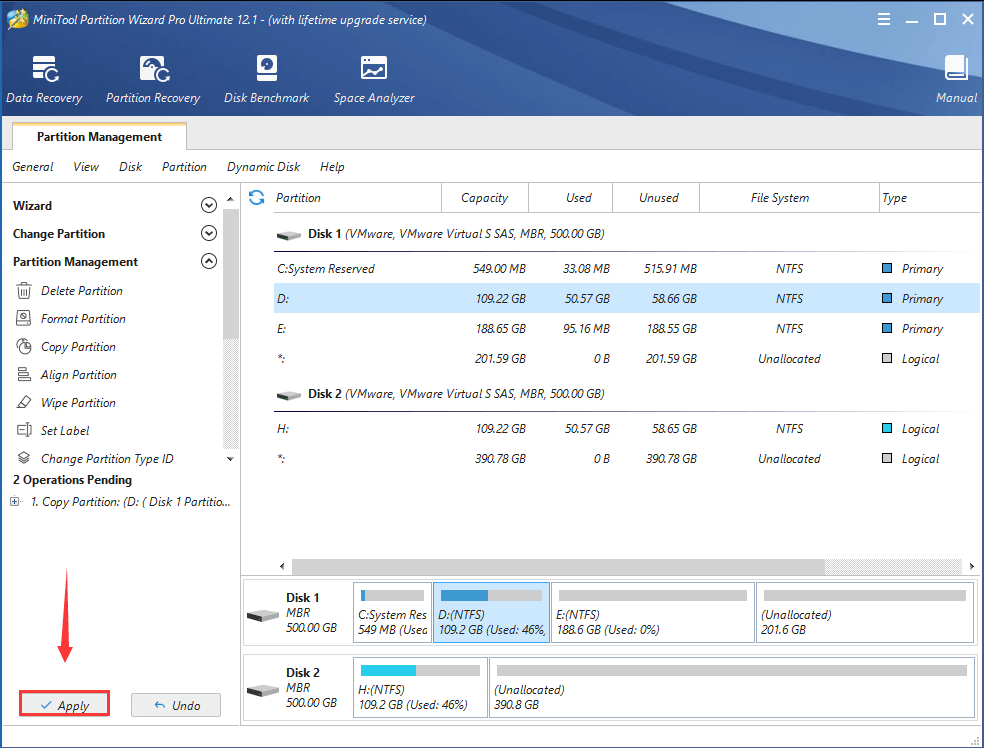Open the Partition menu
The height and width of the screenshot is (748, 984).
pyautogui.click(x=184, y=167)
